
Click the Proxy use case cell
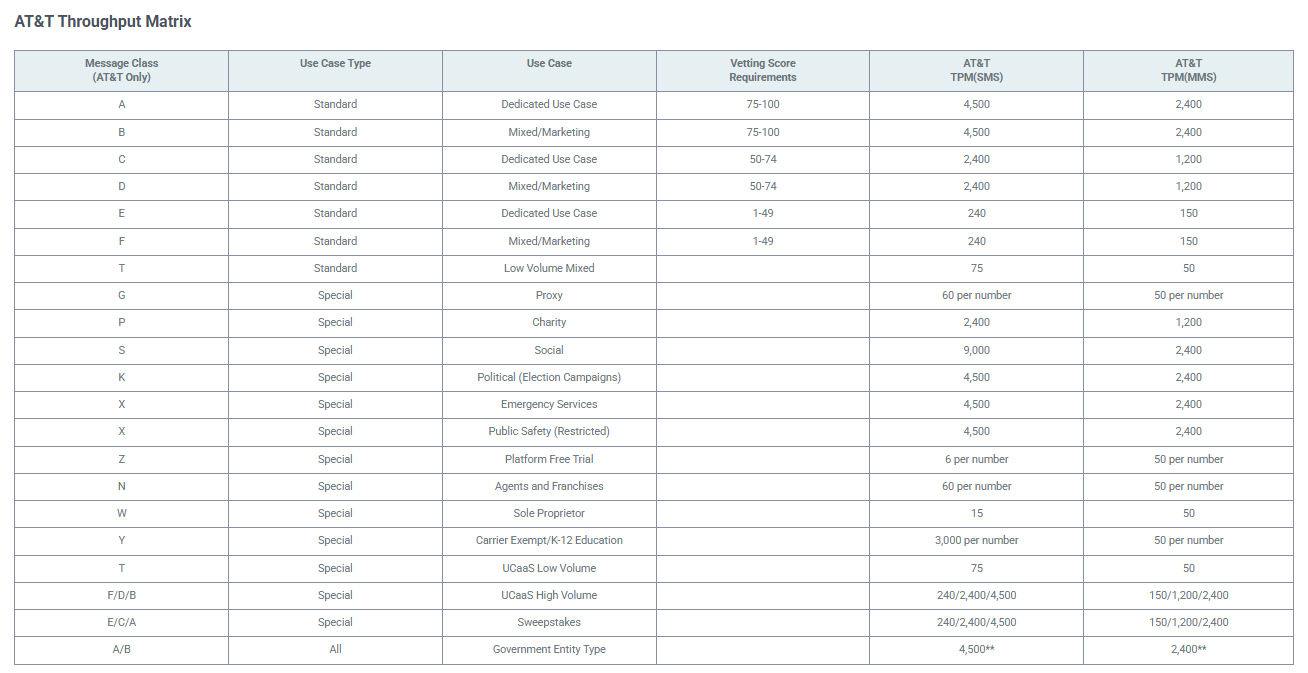(x=549, y=295)
